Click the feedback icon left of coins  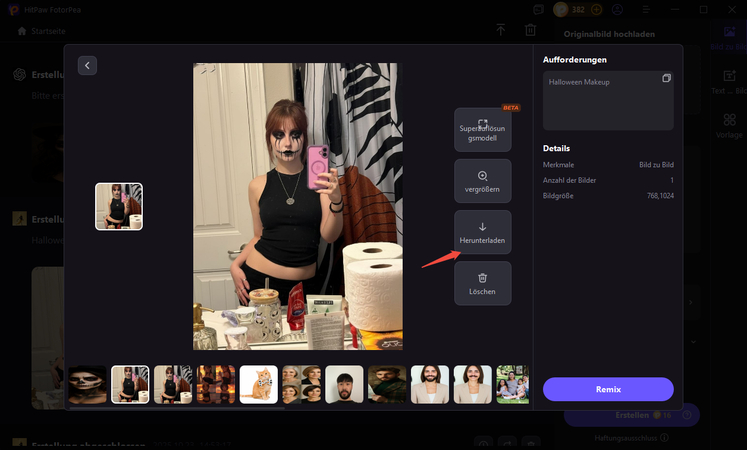(x=538, y=10)
